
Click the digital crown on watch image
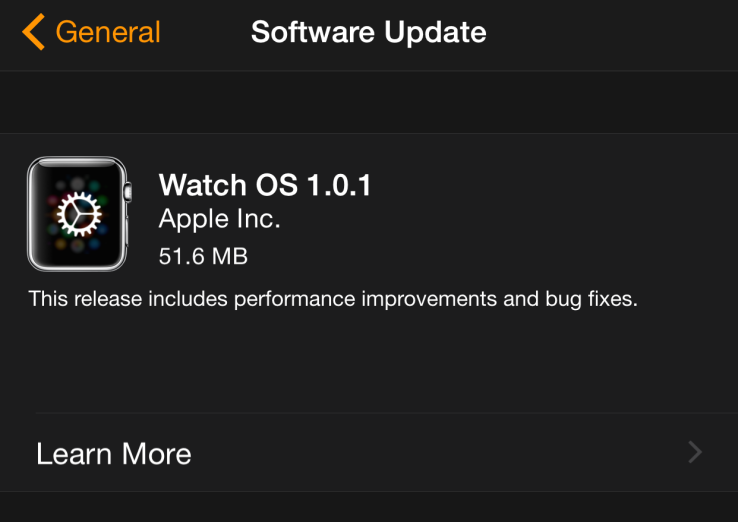click(127, 188)
